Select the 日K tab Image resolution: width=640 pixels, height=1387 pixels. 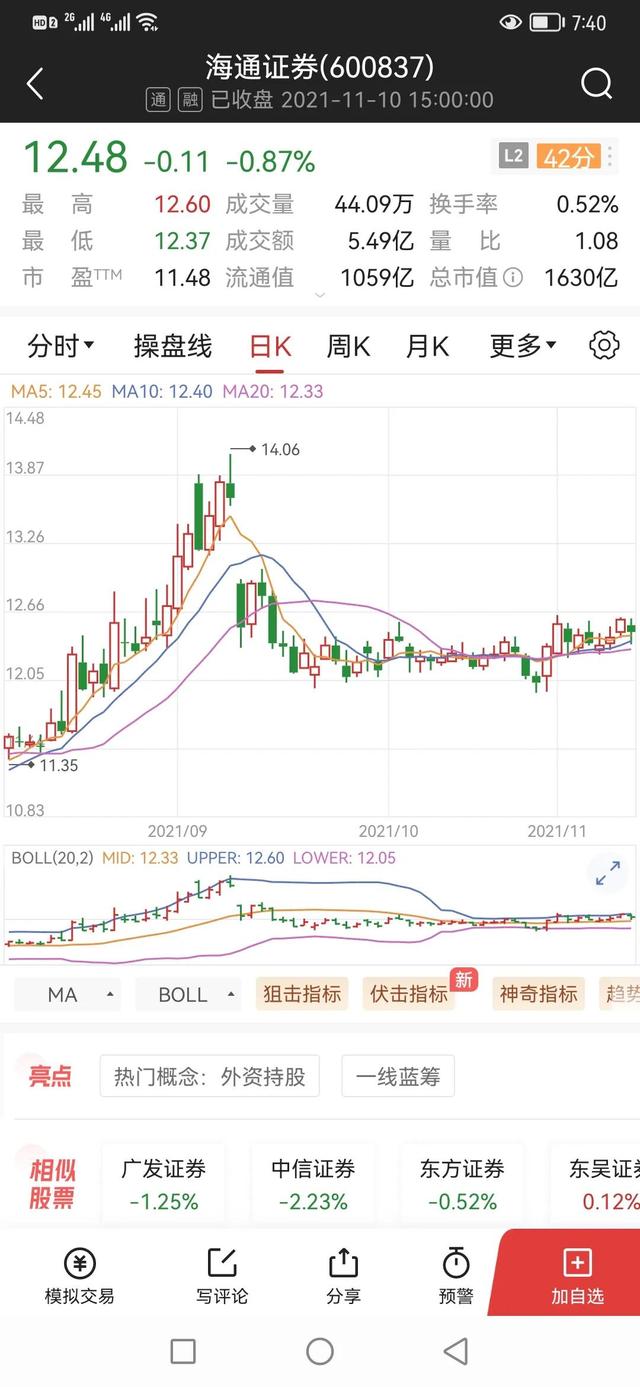[270, 346]
